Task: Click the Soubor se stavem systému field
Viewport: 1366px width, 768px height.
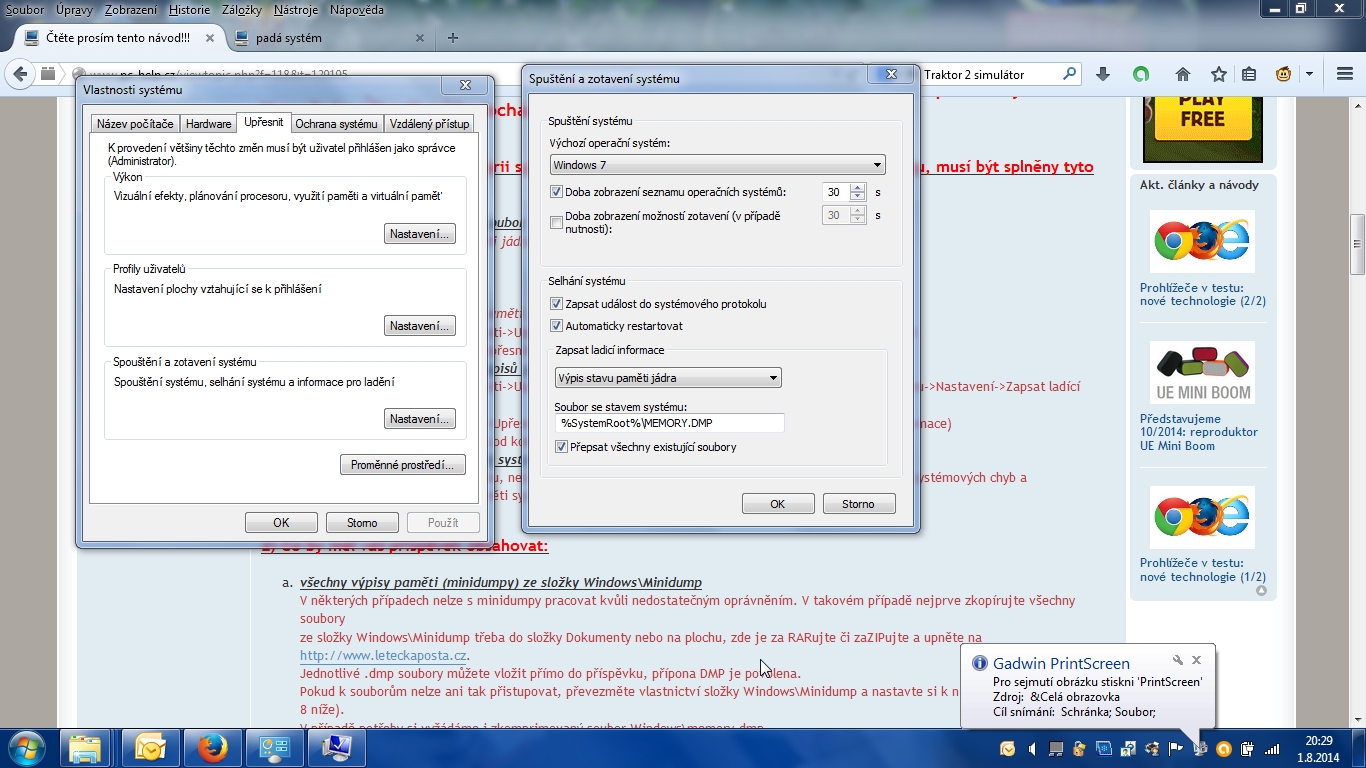Action: (669, 423)
